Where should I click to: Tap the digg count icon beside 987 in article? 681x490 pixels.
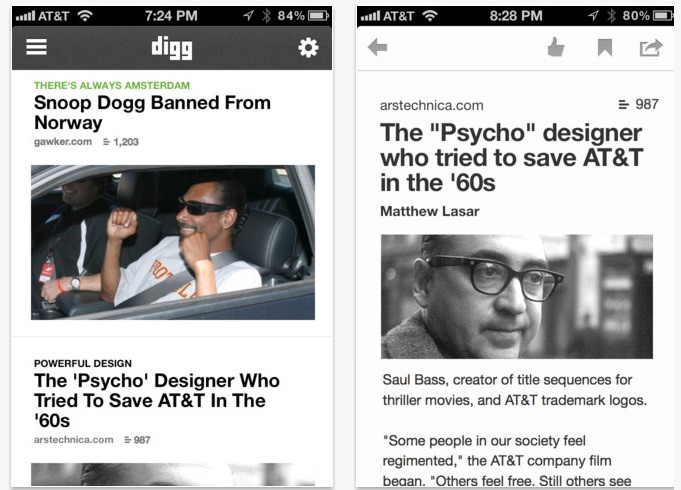pos(623,104)
